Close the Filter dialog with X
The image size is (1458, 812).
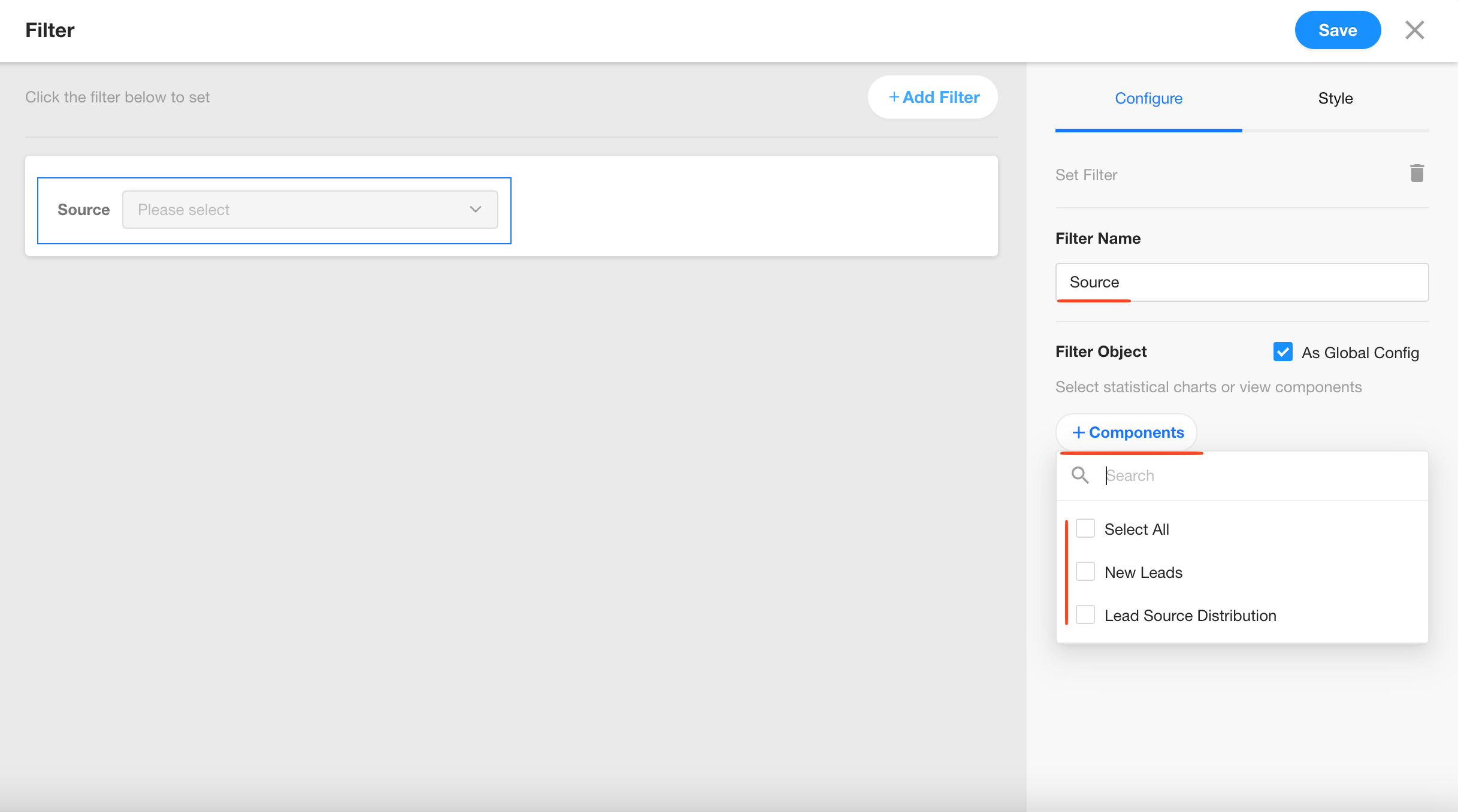[x=1414, y=30]
